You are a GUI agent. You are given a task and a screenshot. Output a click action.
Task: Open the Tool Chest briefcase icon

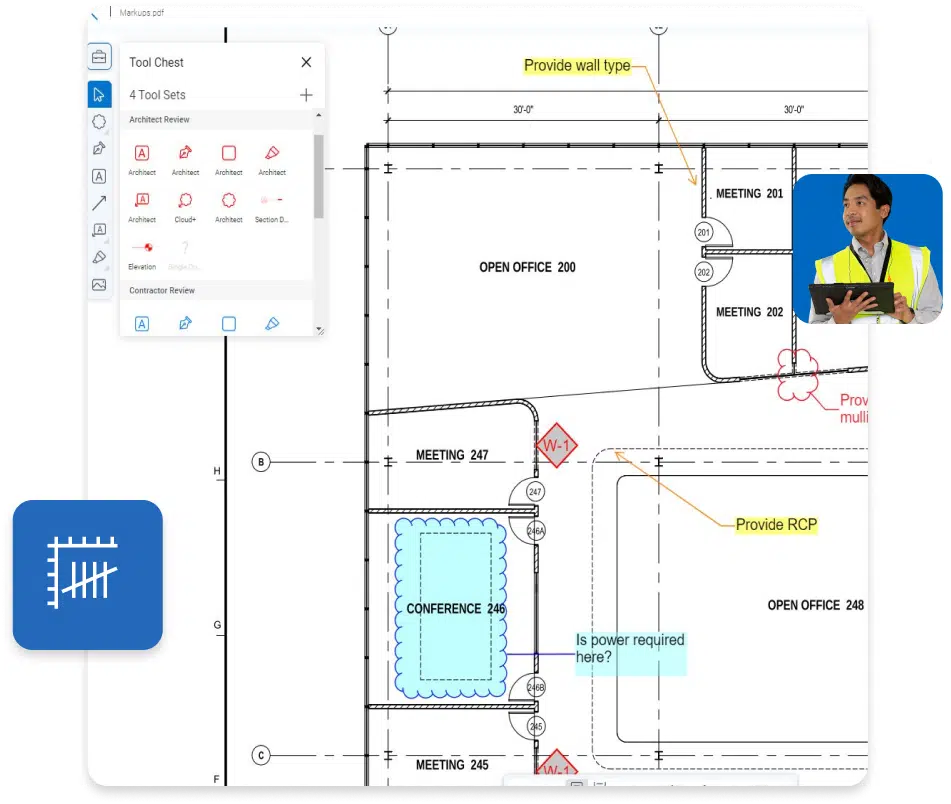[99, 58]
